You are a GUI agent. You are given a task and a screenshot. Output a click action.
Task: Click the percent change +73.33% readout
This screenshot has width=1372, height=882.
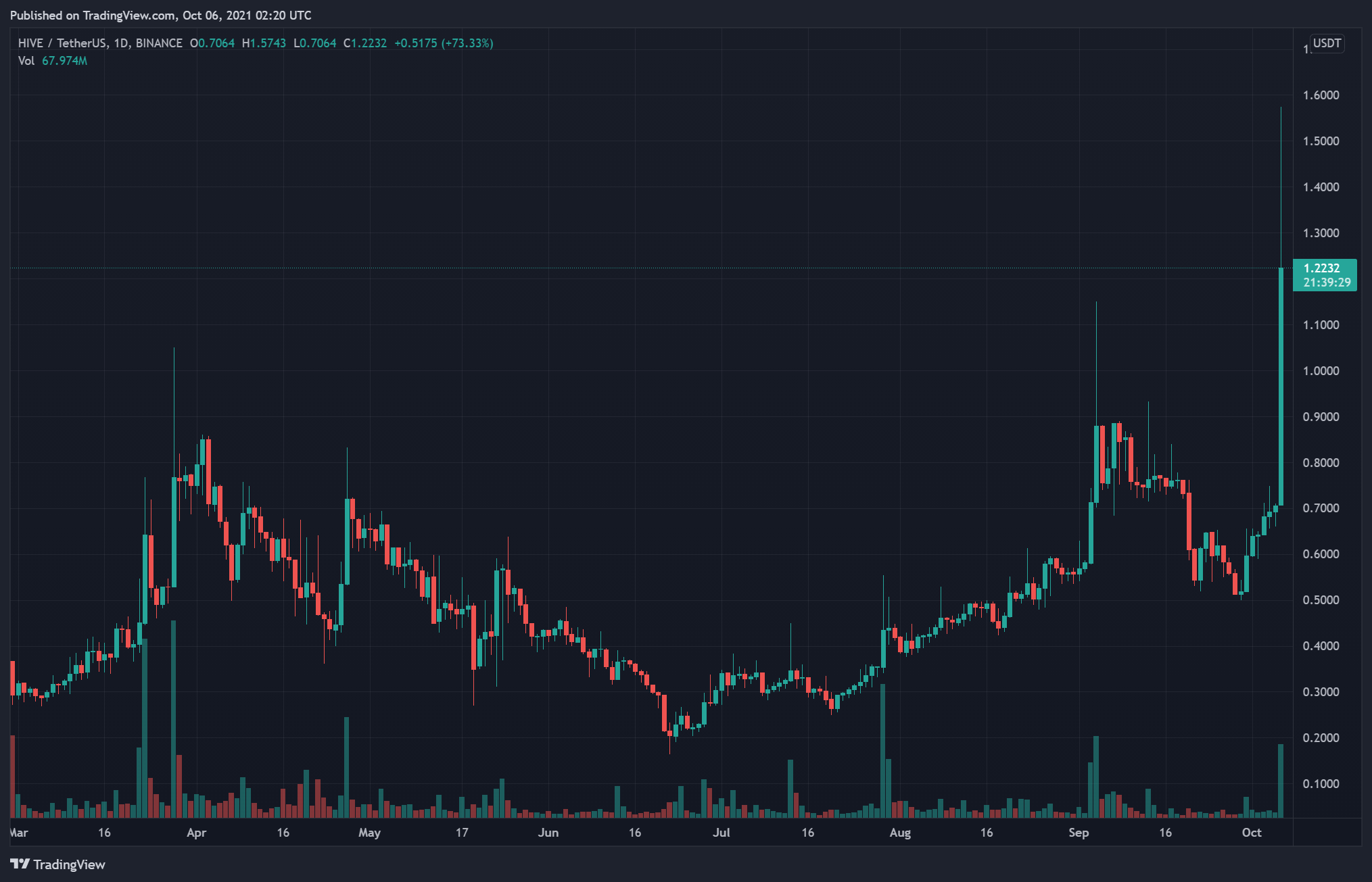467,43
